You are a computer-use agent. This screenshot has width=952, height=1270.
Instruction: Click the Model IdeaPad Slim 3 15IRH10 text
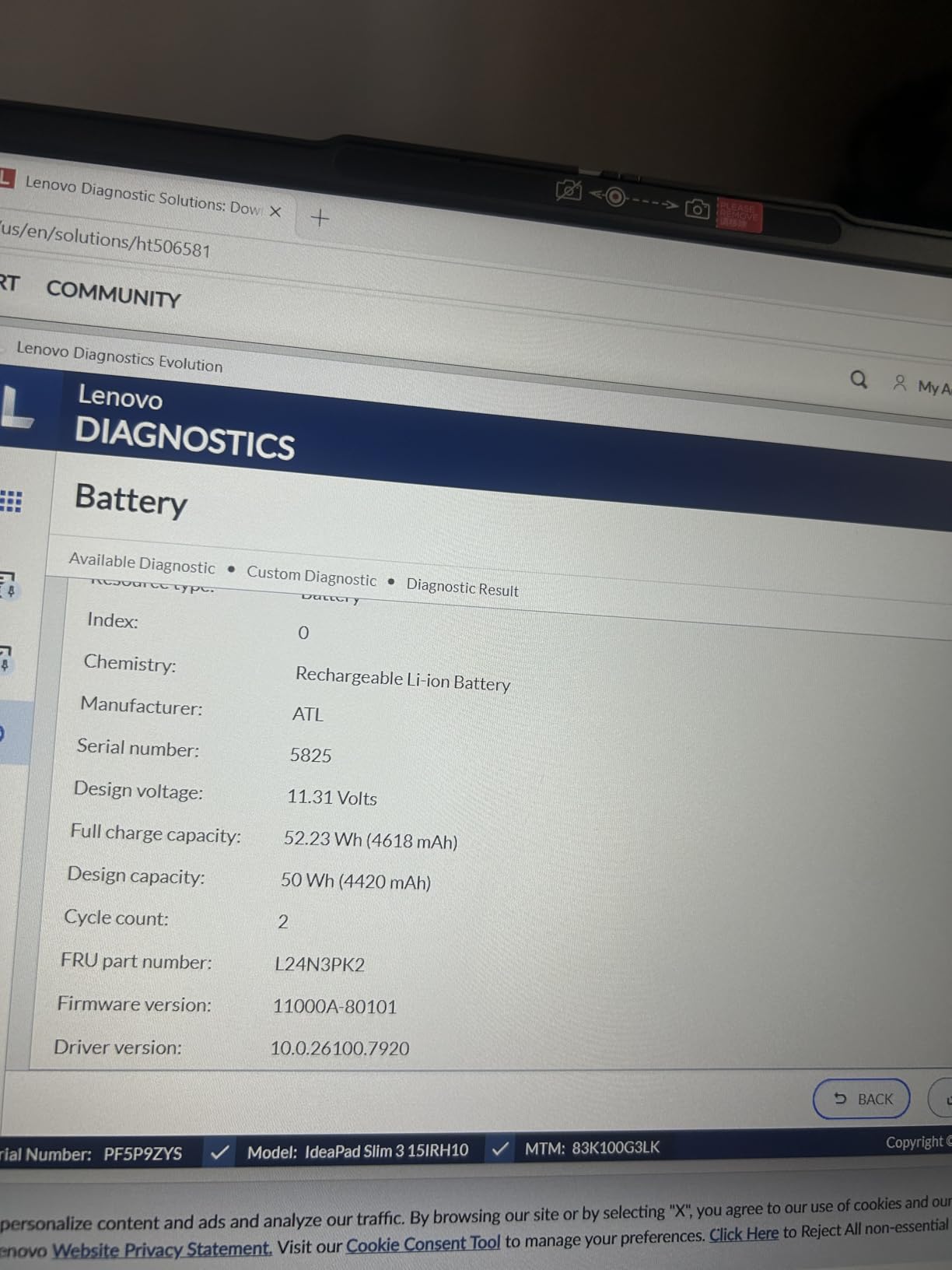pos(358,1151)
